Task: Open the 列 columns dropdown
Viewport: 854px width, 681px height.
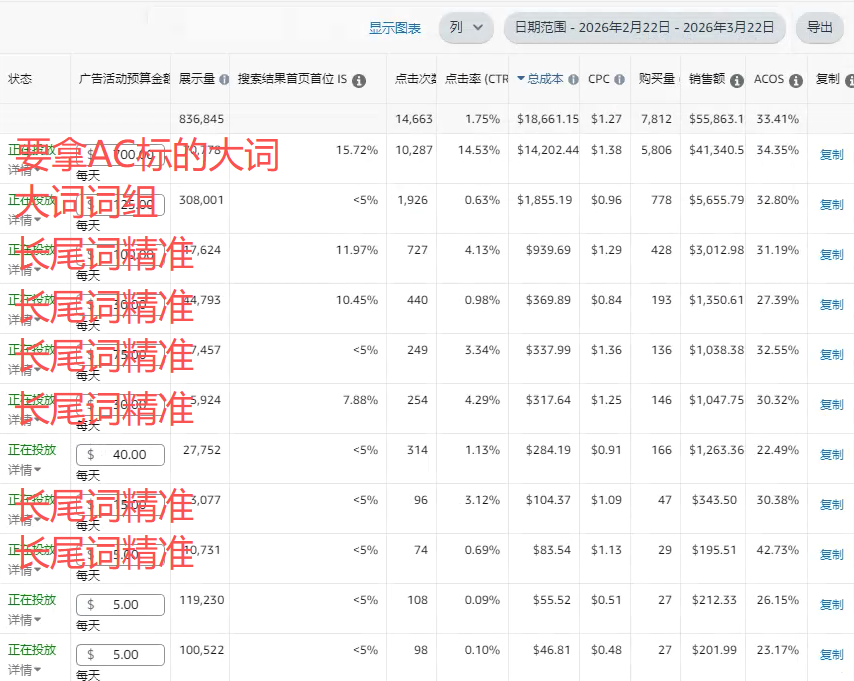Action: click(466, 28)
